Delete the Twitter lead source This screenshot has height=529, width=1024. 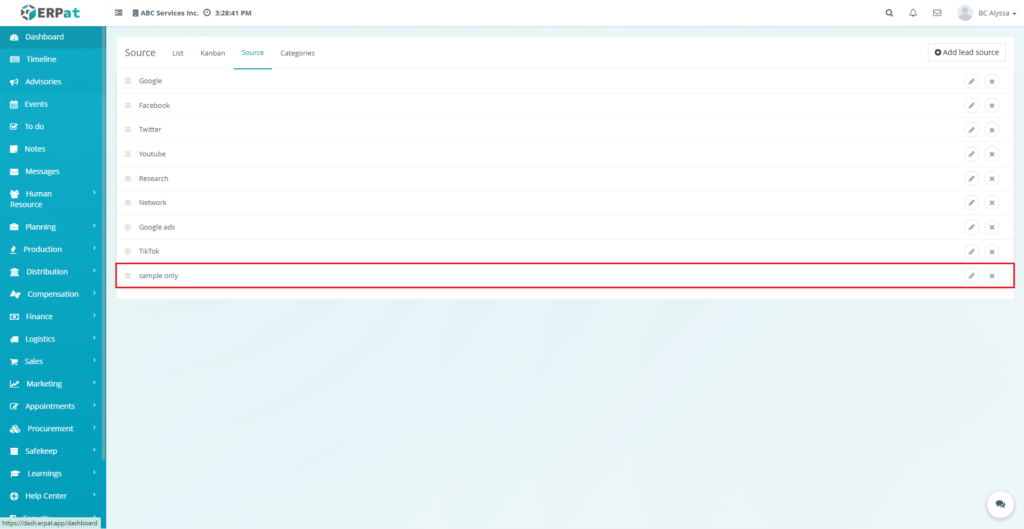[992, 130]
